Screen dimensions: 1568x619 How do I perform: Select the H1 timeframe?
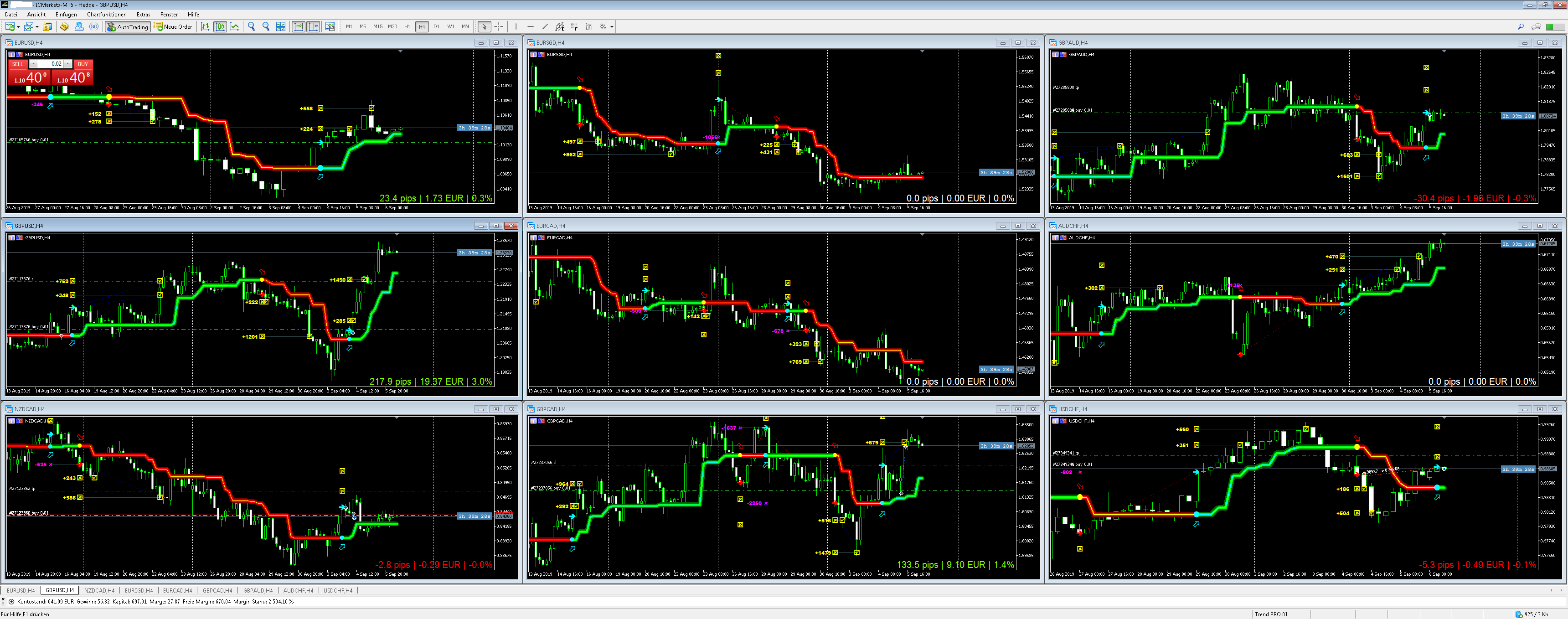(x=407, y=27)
